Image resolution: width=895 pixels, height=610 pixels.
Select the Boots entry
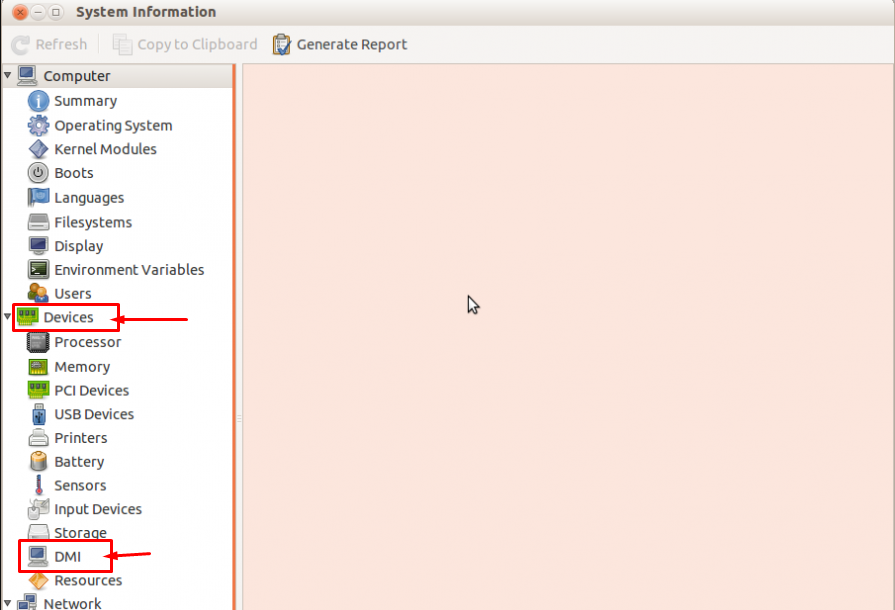tap(74, 173)
